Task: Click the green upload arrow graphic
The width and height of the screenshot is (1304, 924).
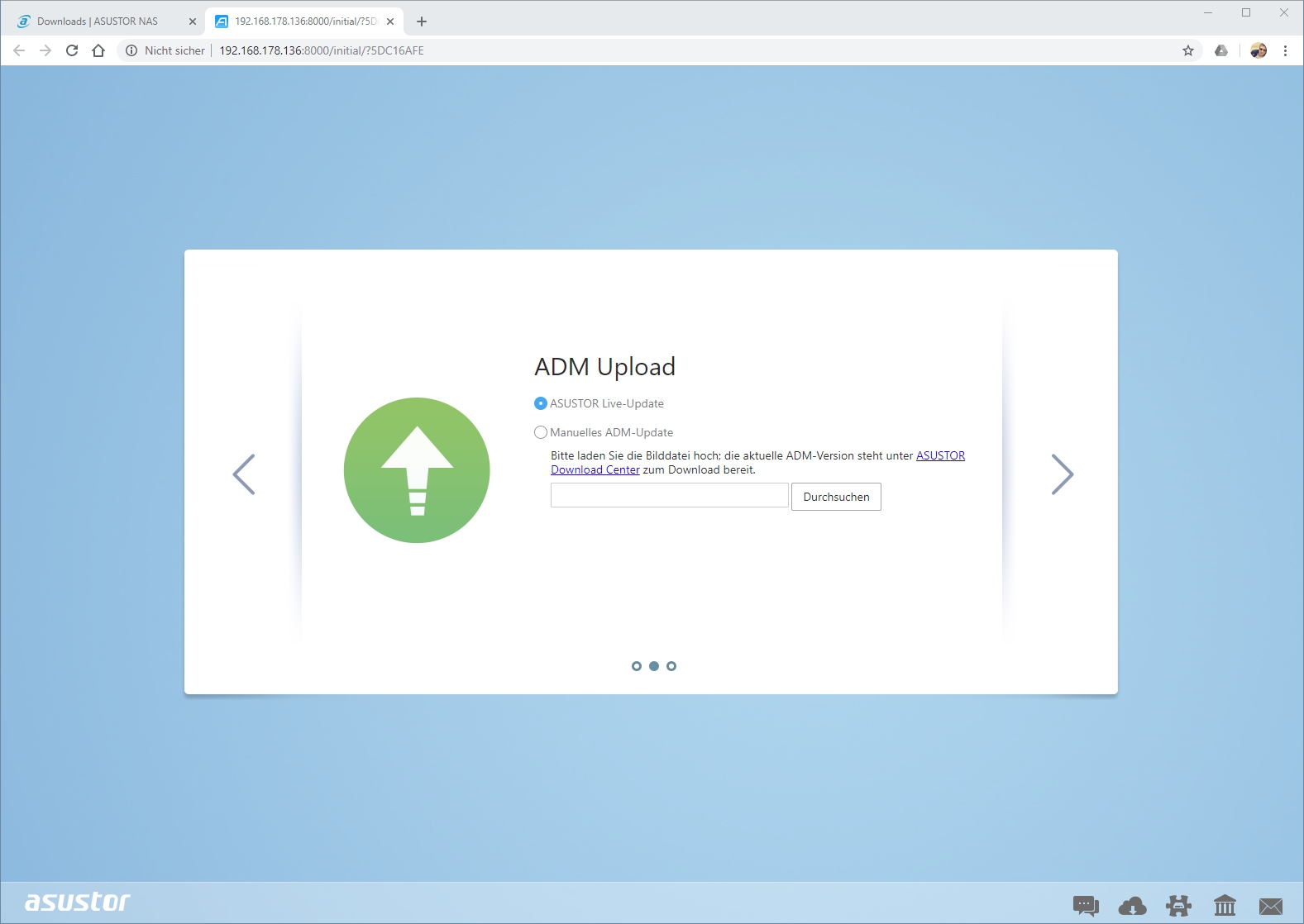Action: 417,470
